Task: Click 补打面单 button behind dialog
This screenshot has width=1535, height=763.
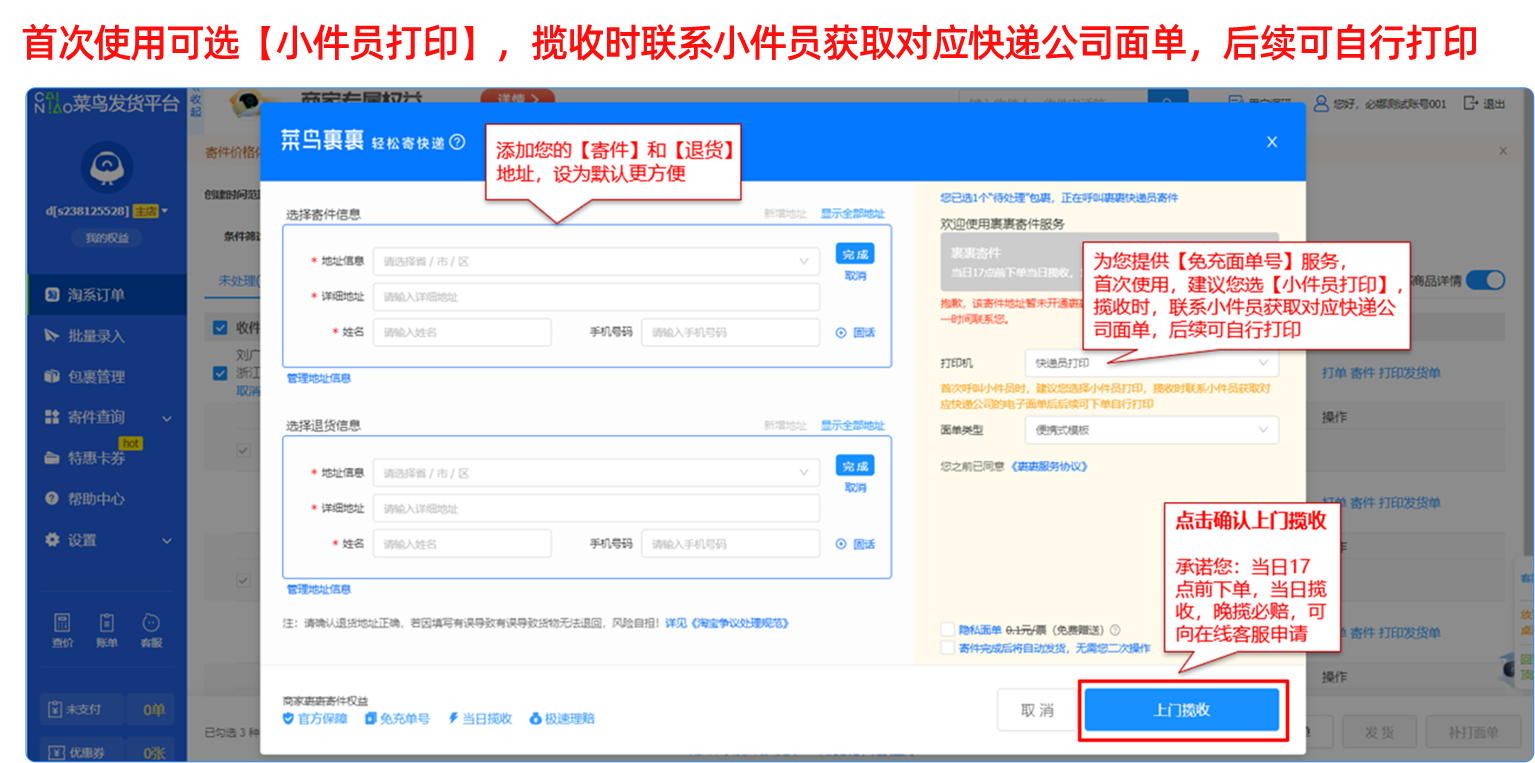Action: click(x=1473, y=732)
